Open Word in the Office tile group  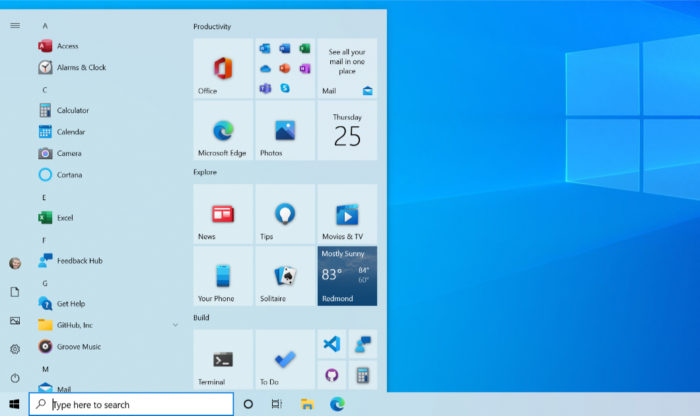(x=285, y=48)
